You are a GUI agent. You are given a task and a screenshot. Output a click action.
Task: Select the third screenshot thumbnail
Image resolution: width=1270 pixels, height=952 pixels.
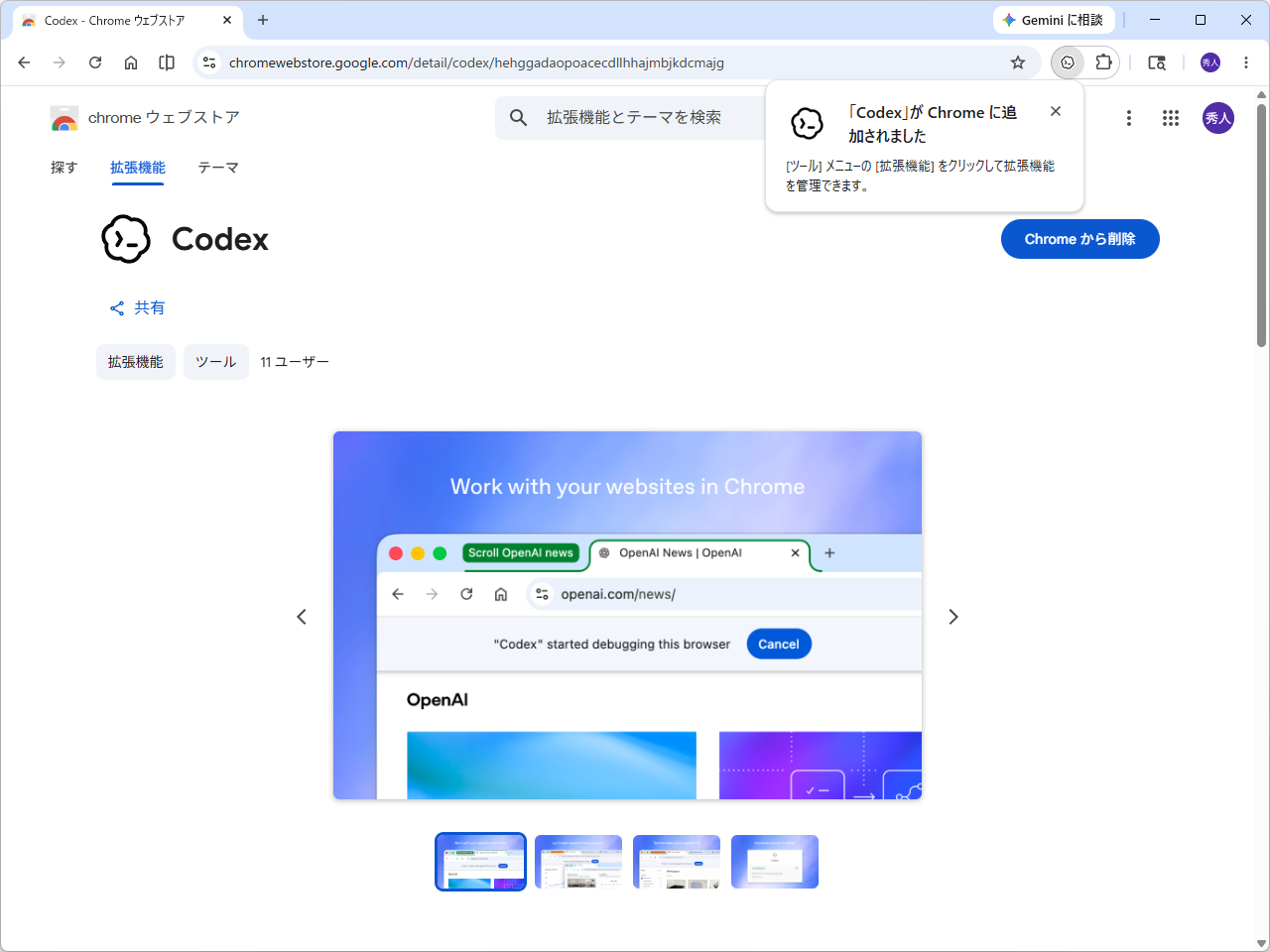click(677, 862)
